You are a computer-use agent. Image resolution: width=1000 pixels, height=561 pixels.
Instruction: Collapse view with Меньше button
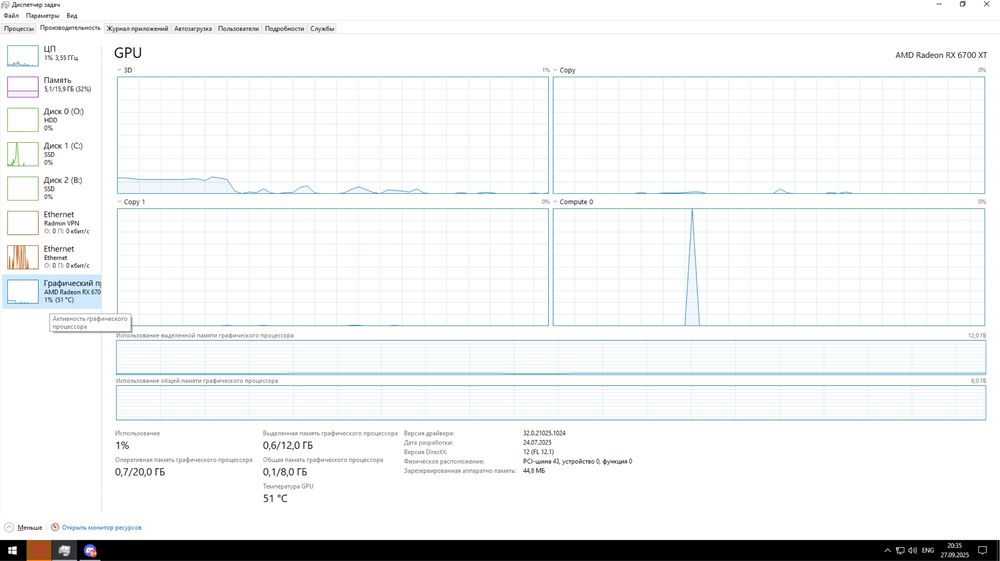tap(24, 527)
